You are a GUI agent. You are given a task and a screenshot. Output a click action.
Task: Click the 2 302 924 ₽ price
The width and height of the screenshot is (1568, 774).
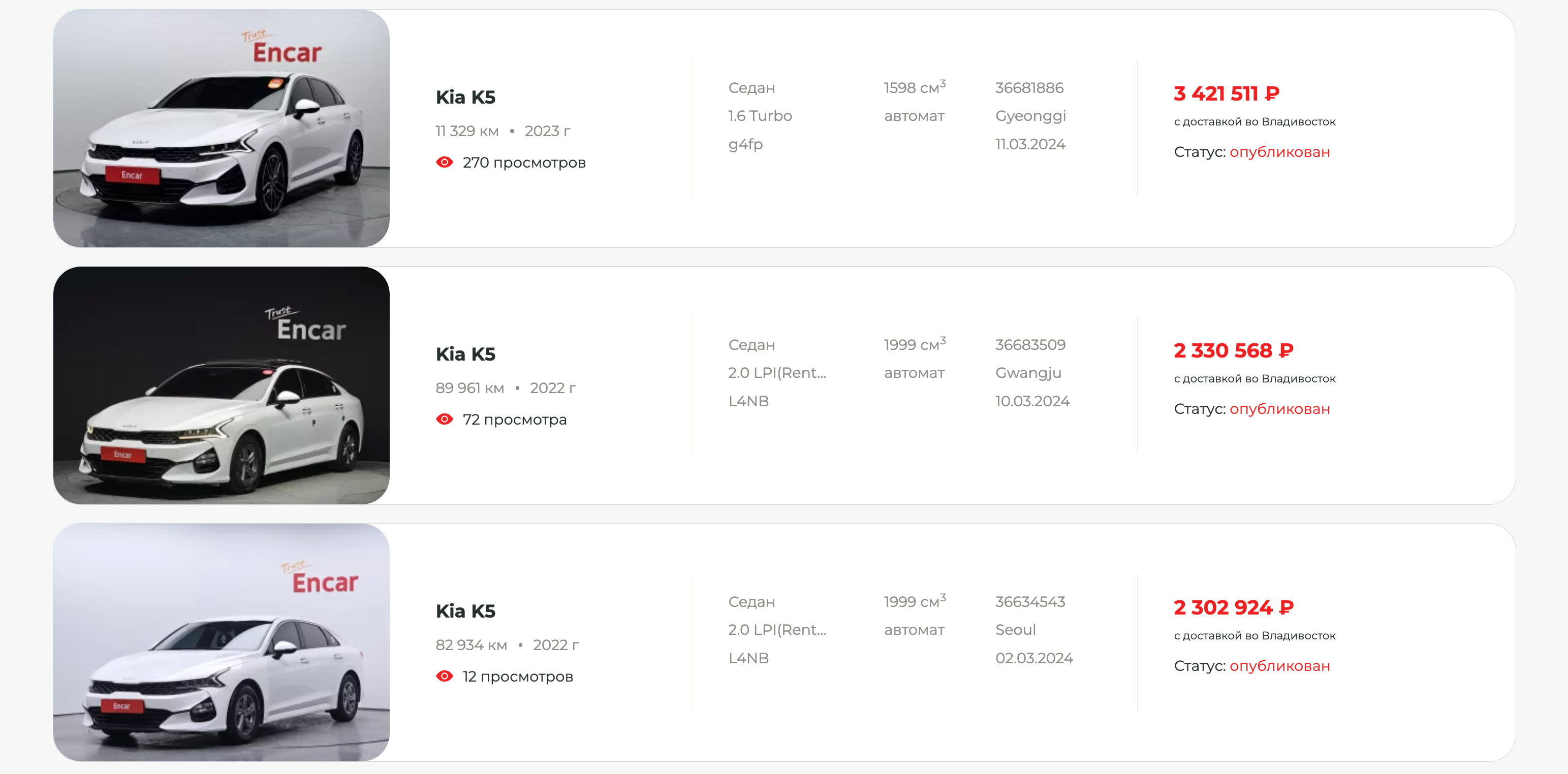(x=1233, y=607)
